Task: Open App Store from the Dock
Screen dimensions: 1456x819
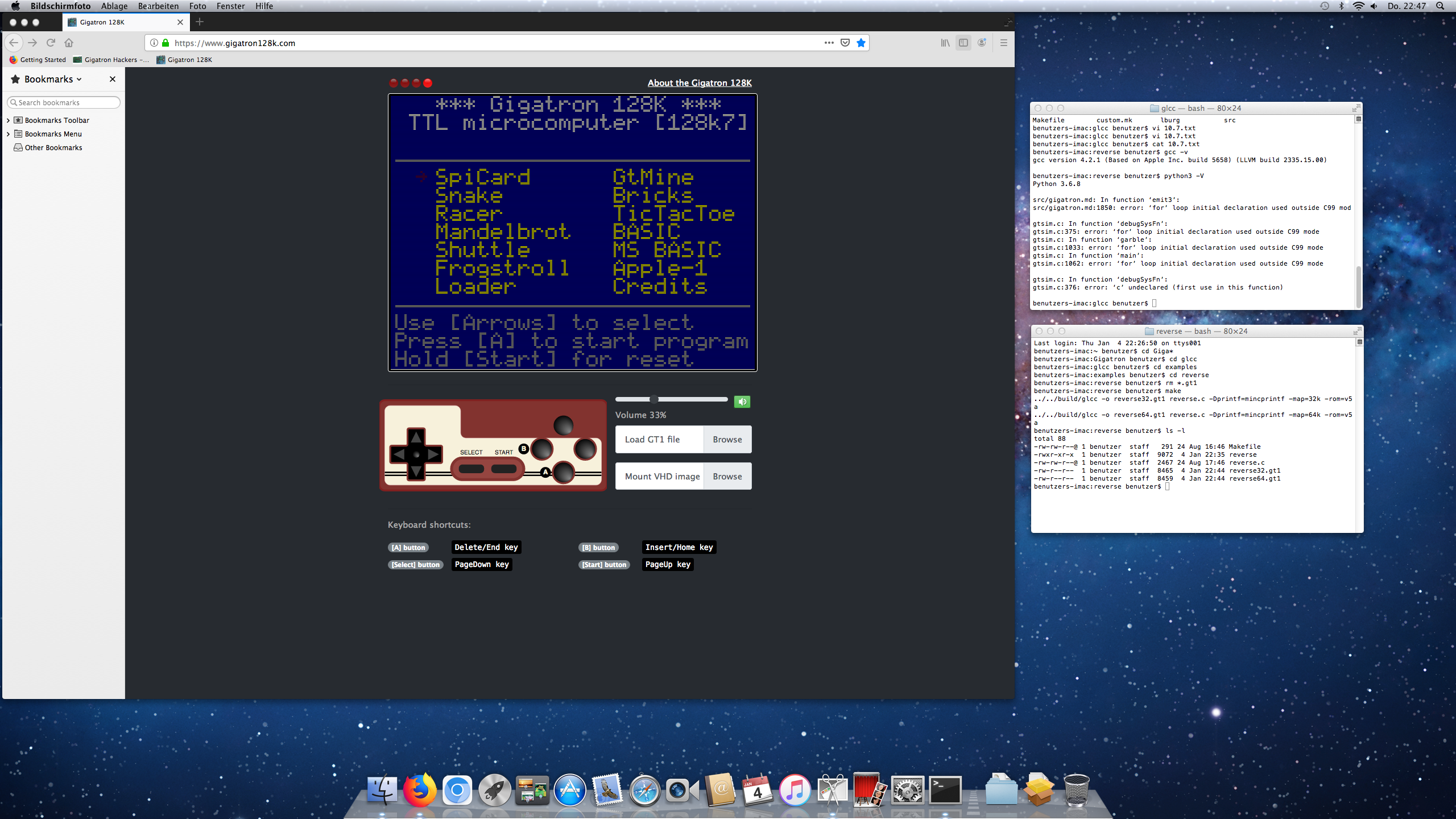Action: click(x=569, y=790)
